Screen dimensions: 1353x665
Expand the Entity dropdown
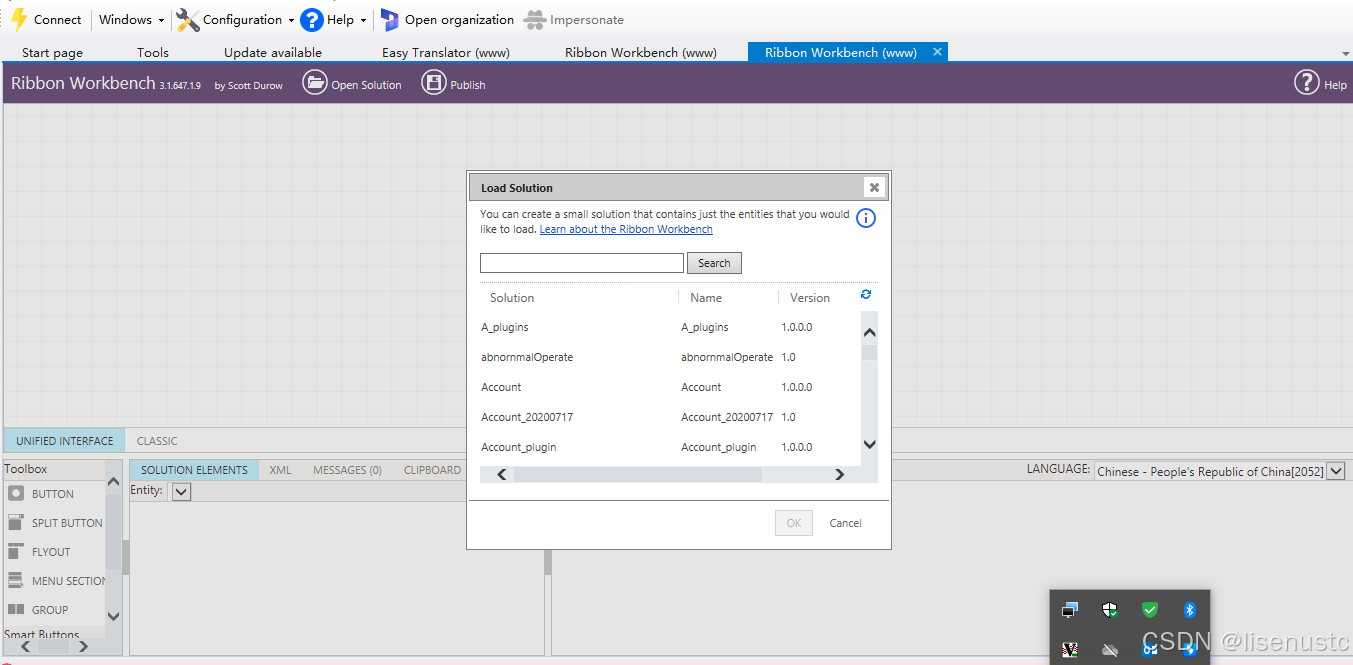pyautogui.click(x=181, y=491)
